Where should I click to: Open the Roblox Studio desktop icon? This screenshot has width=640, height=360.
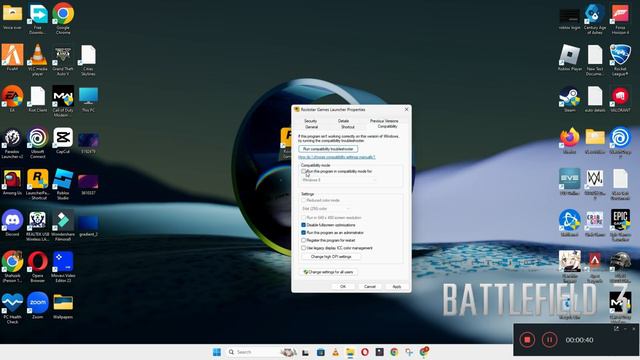pyautogui.click(x=63, y=184)
